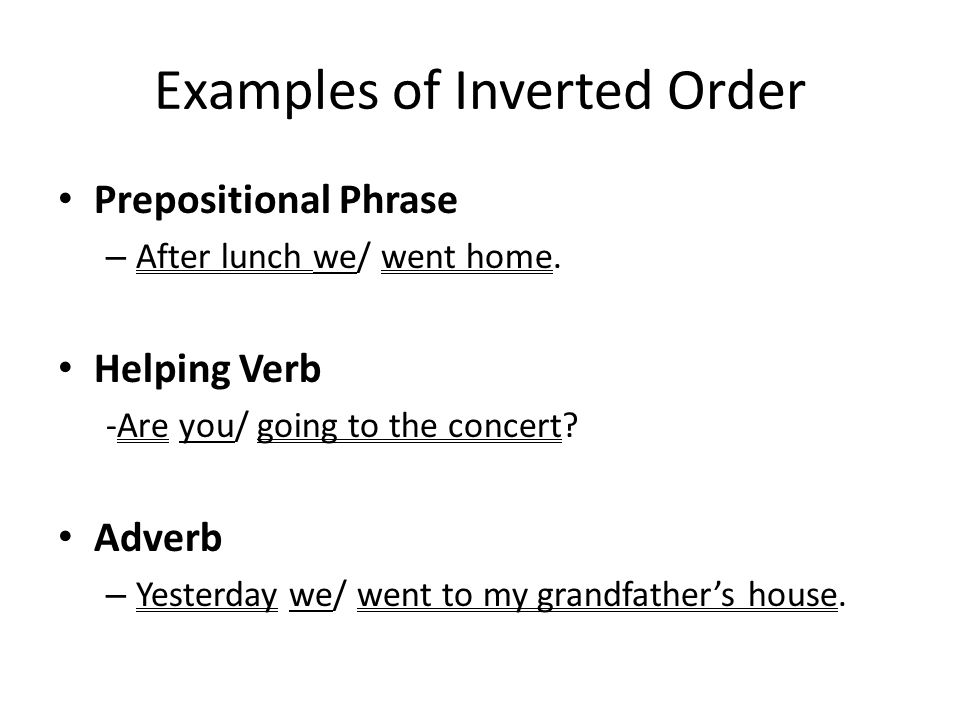Click the phrase "going to the concert"
Viewport: 960px width, 720px height.
pos(410,427)
